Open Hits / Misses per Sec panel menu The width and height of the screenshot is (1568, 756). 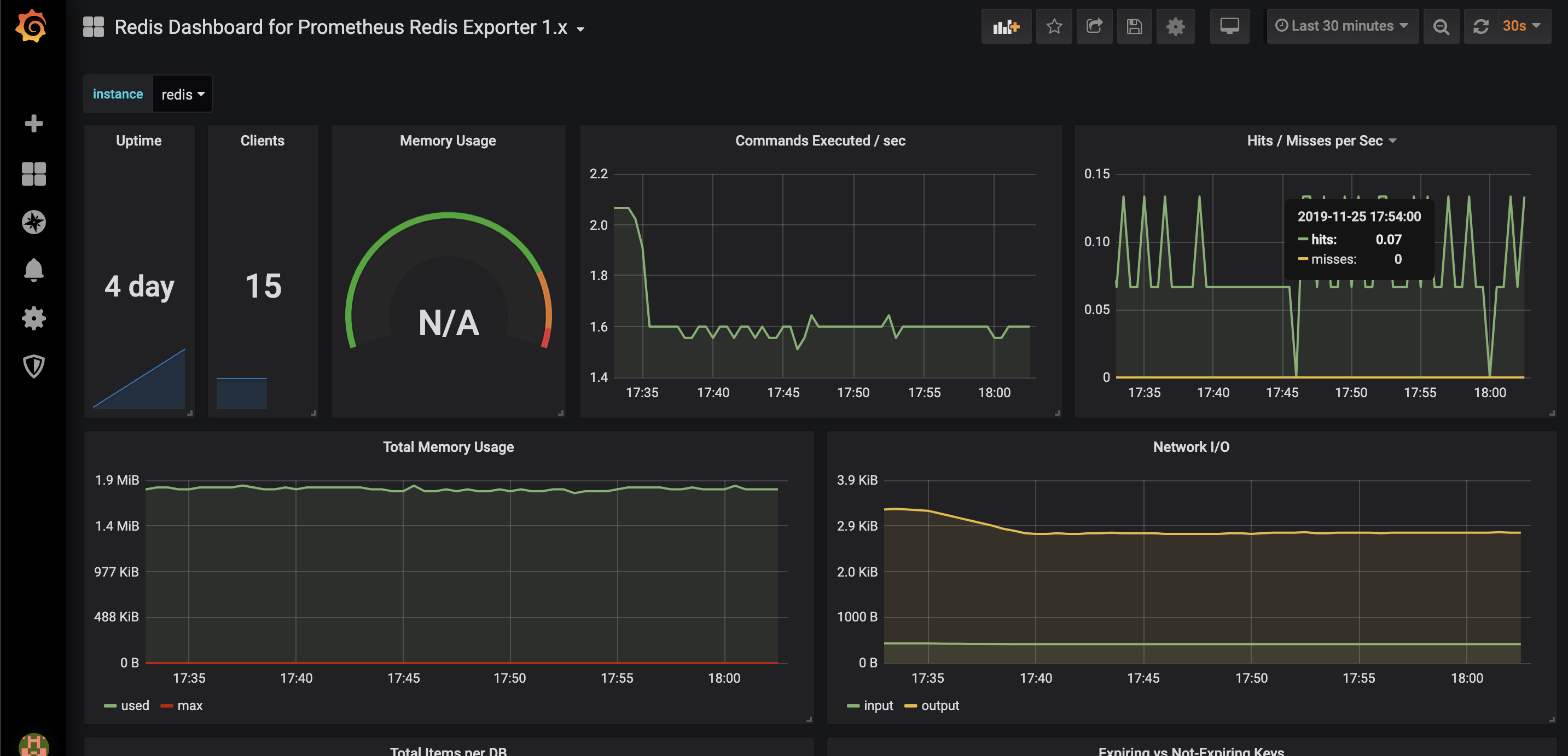pyautogui.click(x=1321, y=141)
